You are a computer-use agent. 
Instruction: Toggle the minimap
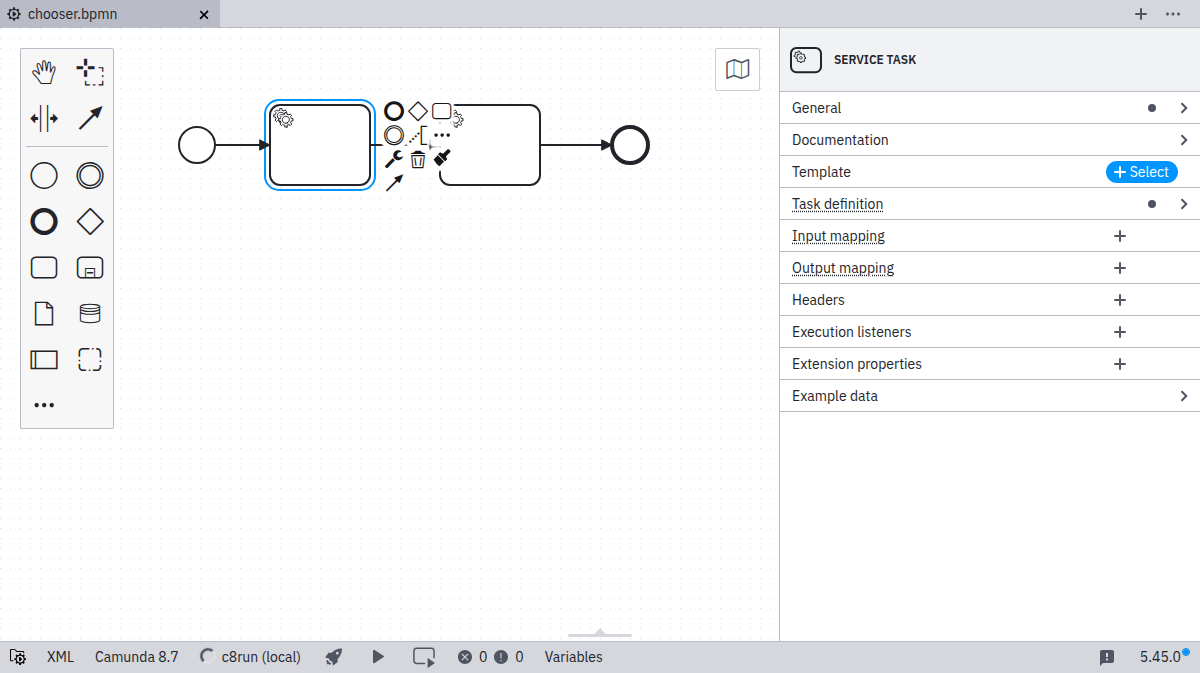[x=737, y=69]
